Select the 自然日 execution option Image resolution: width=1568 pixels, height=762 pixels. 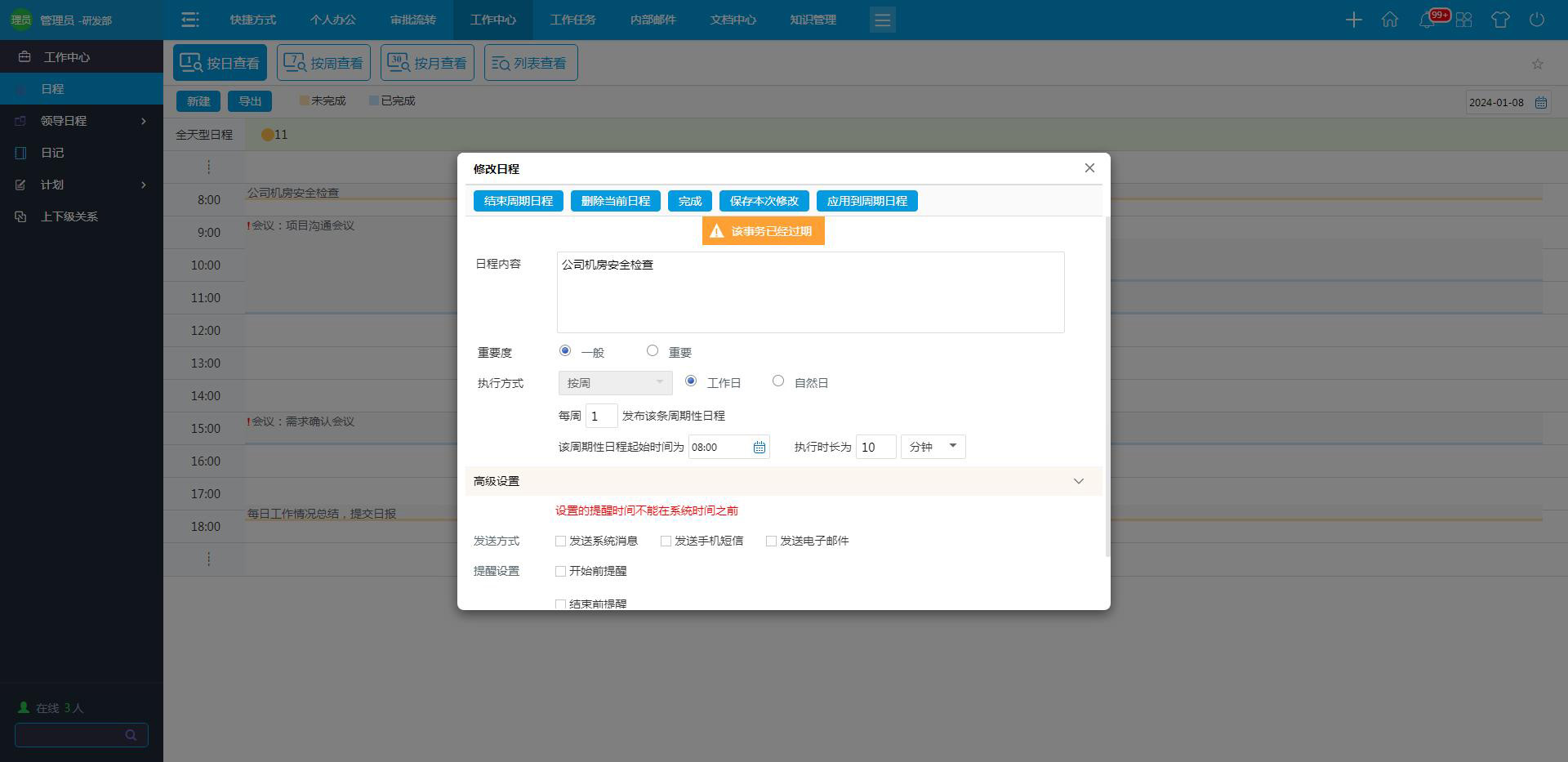click(x=778, y=381)
